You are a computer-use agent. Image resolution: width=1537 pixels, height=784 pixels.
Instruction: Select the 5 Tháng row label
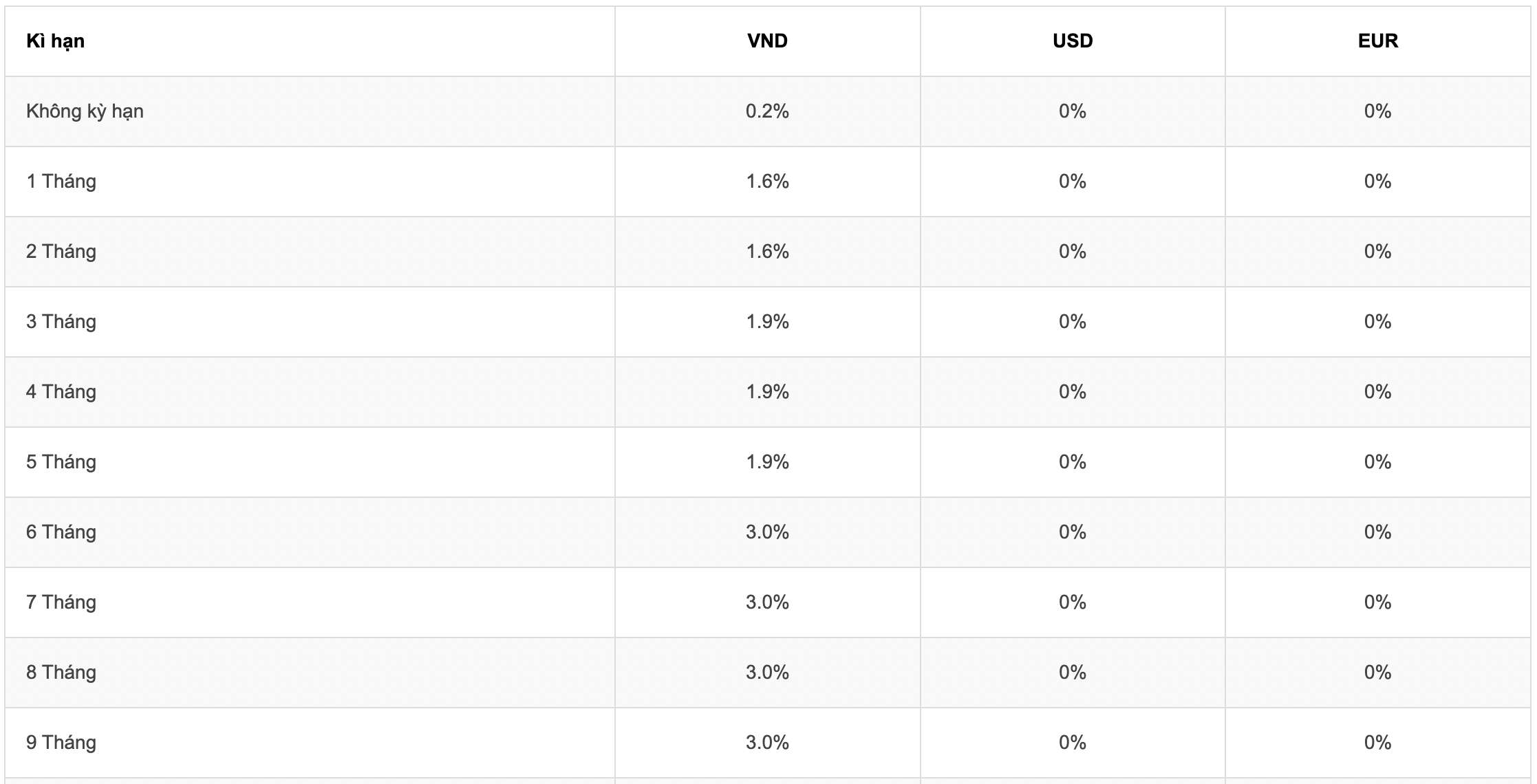pos(61,462)
